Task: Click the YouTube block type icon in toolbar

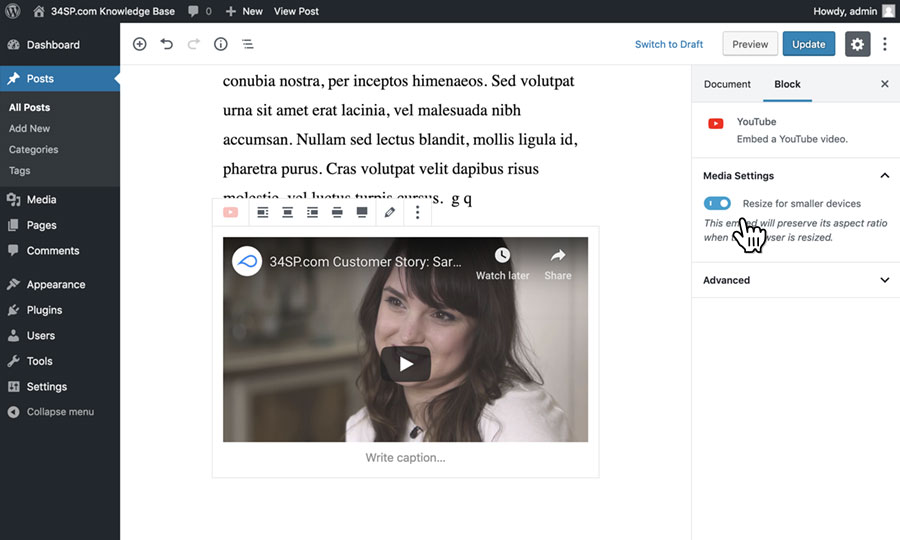Action: [231, 212]
